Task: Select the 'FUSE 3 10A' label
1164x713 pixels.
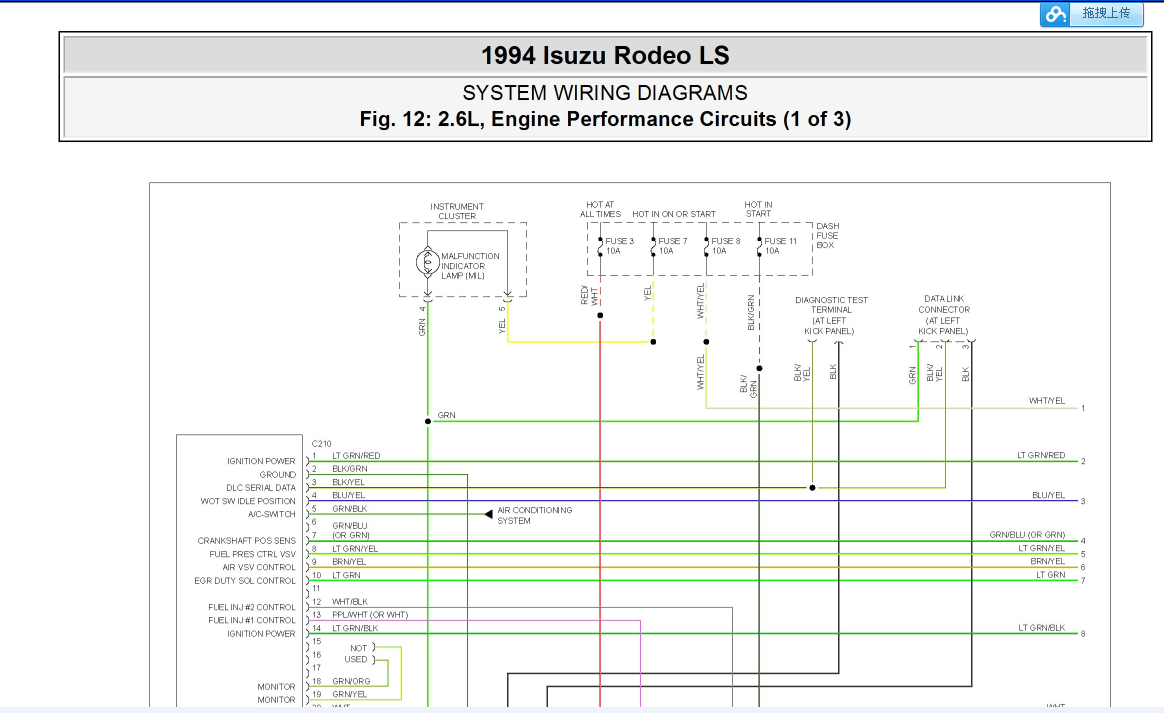Action: click(x=619, y=246)
